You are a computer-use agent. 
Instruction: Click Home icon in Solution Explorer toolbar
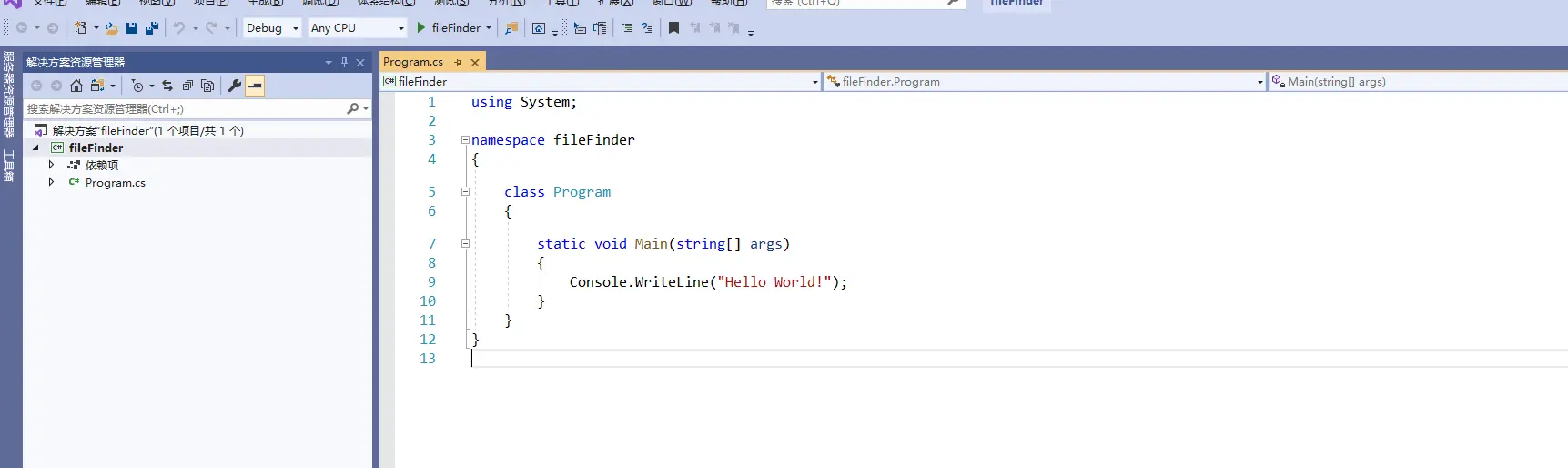pyautogui.click(x=76, y=86)
